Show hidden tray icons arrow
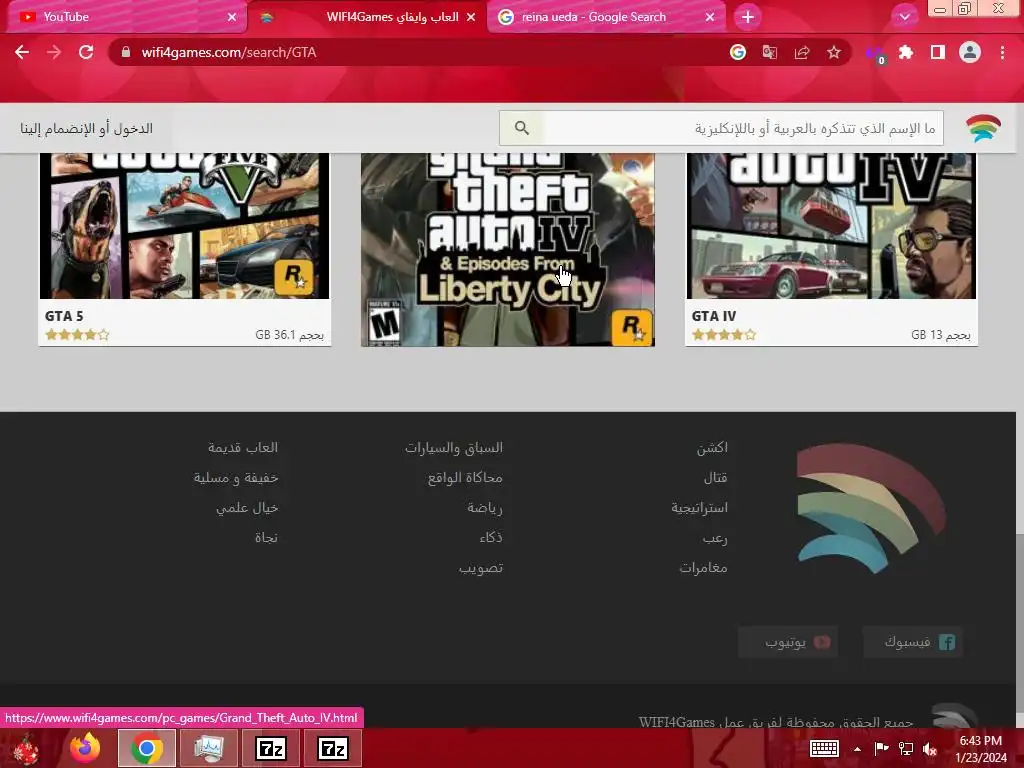Screen dimensions: 1024x768 coord(857,749)
